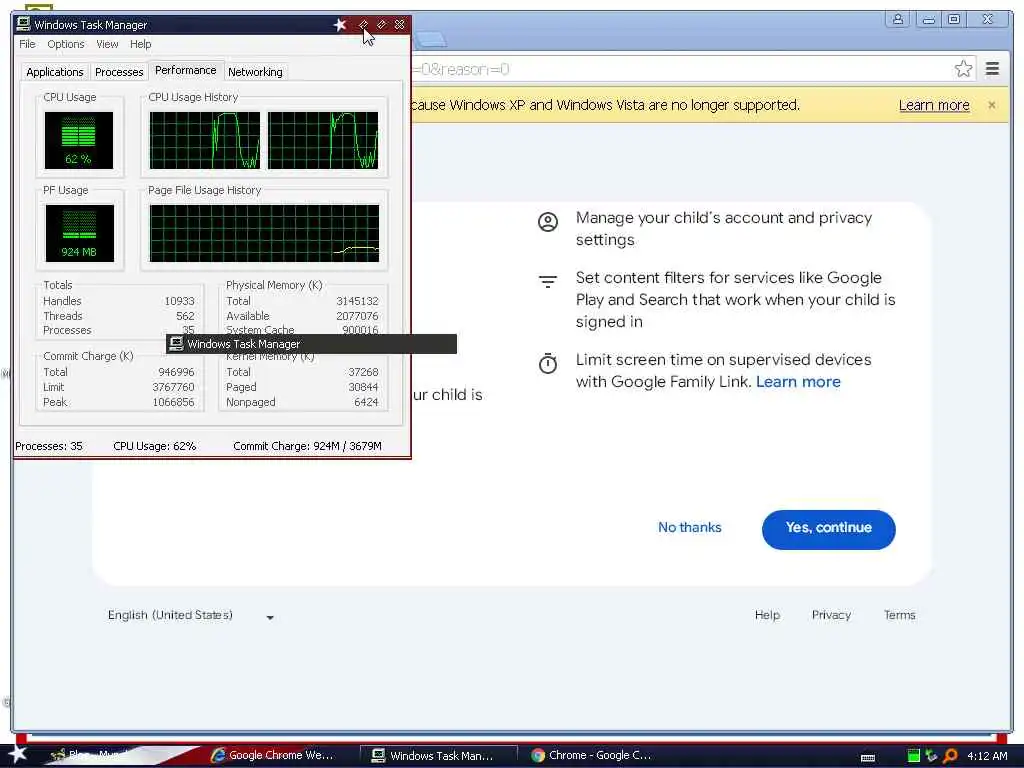Open Chrome's new tab button
Viewport: 1024px width, 768px height.
[x=430, y=40]
